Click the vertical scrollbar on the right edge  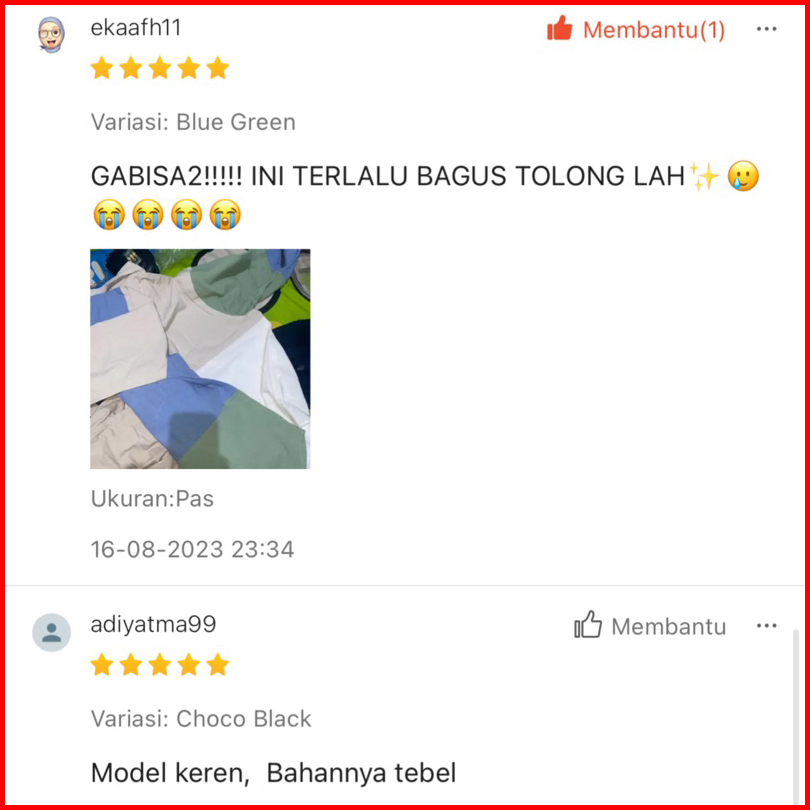coord(796,715)
